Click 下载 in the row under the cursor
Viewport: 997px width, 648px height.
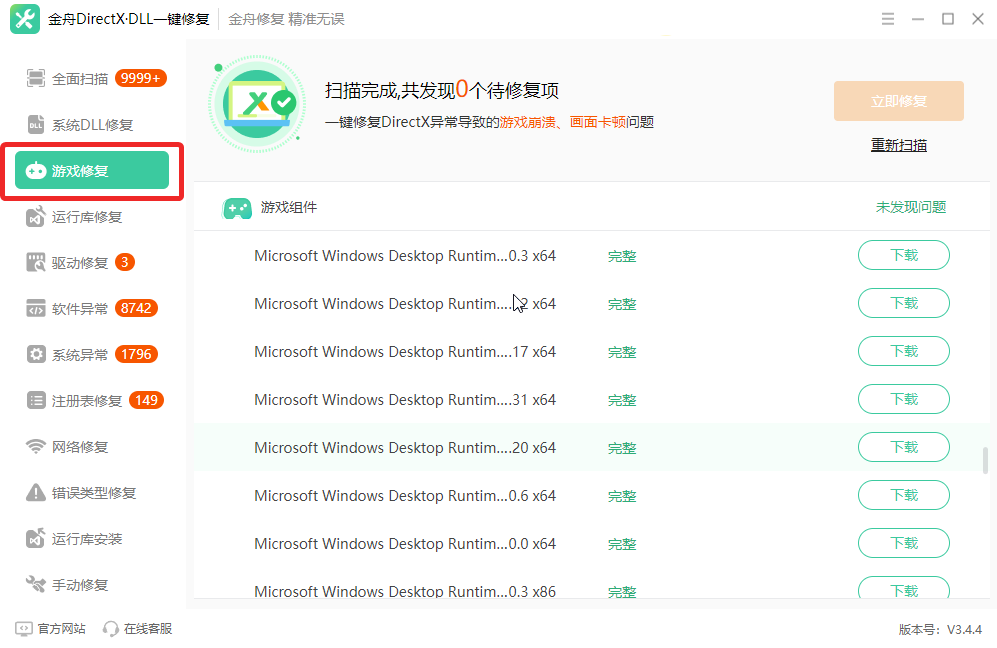point(904,303)
